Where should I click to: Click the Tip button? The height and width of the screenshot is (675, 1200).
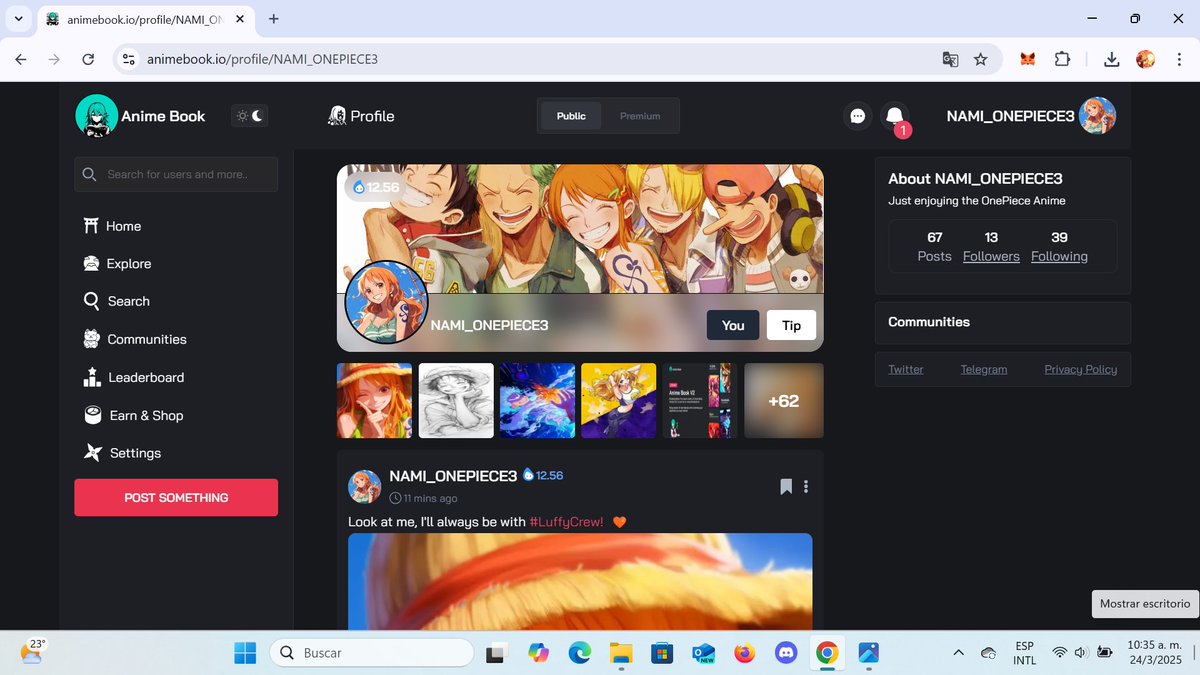pyautogui.click(x=791, y=325)
